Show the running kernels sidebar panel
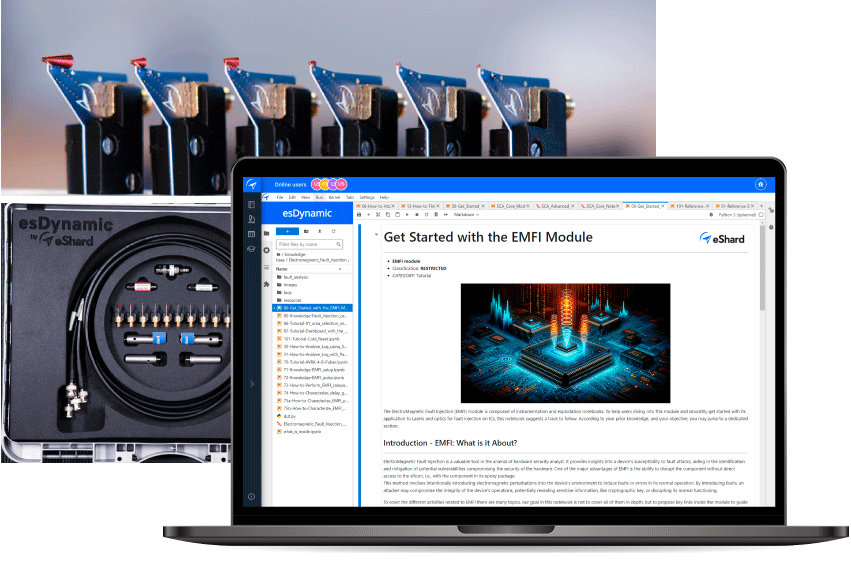The width and height of the screenshot is (851, 588). (266, 250)
